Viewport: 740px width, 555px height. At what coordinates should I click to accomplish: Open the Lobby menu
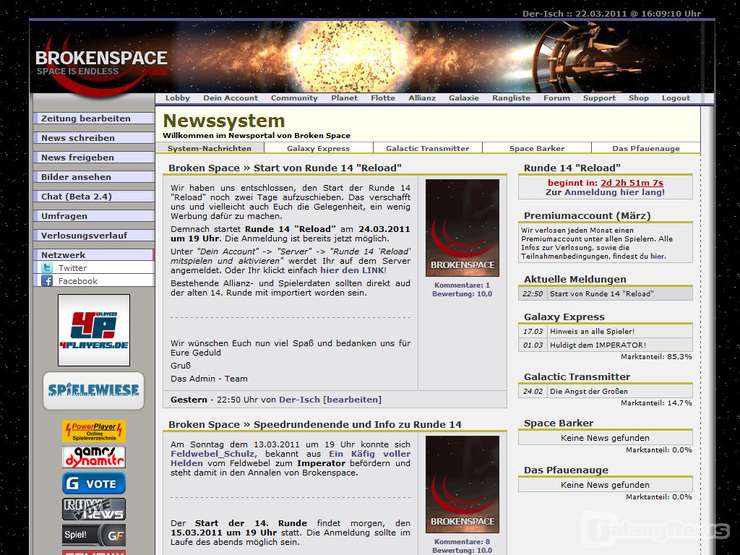tap(177, 98)
